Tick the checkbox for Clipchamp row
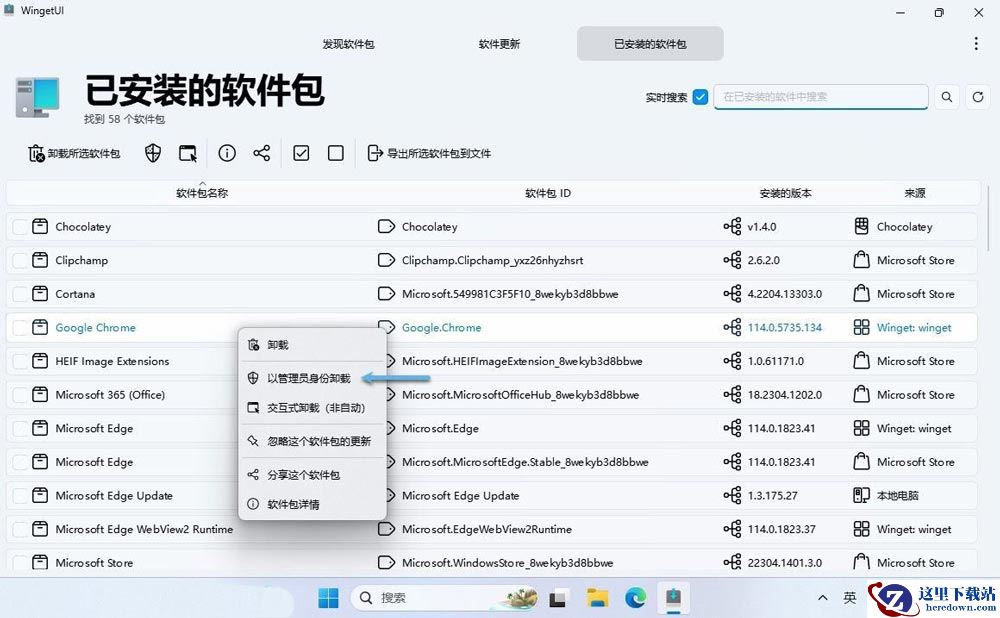Viewport: 1000px width, 618px height. [20, 260]
